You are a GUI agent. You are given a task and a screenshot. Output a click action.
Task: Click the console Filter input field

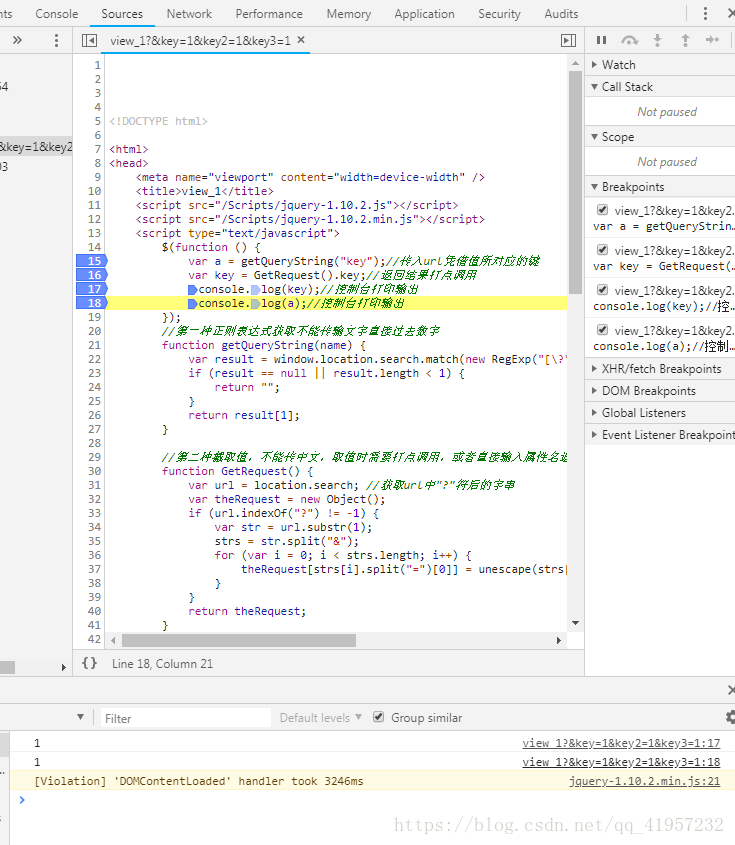(185, 718)
